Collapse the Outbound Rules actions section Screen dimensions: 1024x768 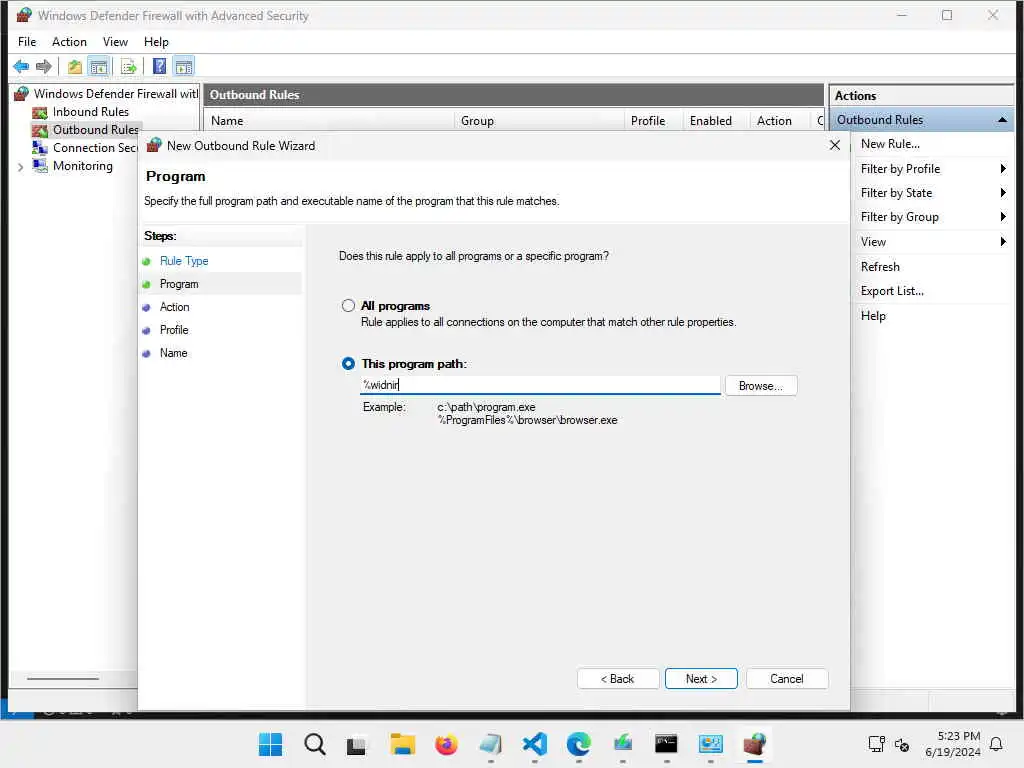coord(1002,120)
